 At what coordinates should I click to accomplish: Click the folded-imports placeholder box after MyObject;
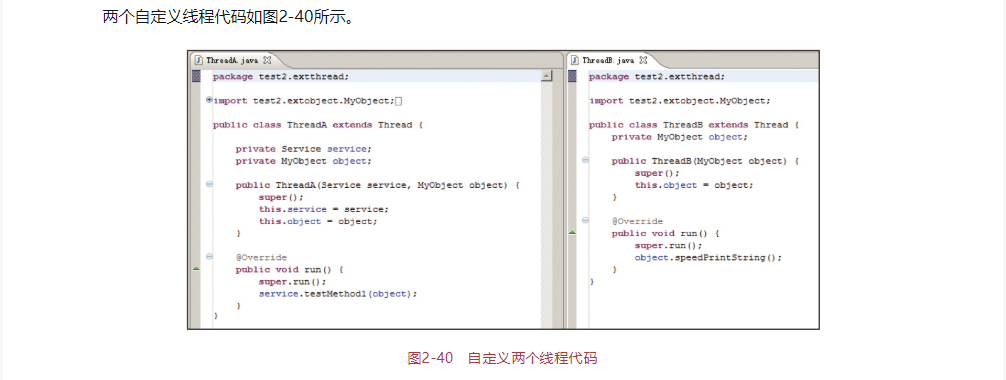point(398,101)
